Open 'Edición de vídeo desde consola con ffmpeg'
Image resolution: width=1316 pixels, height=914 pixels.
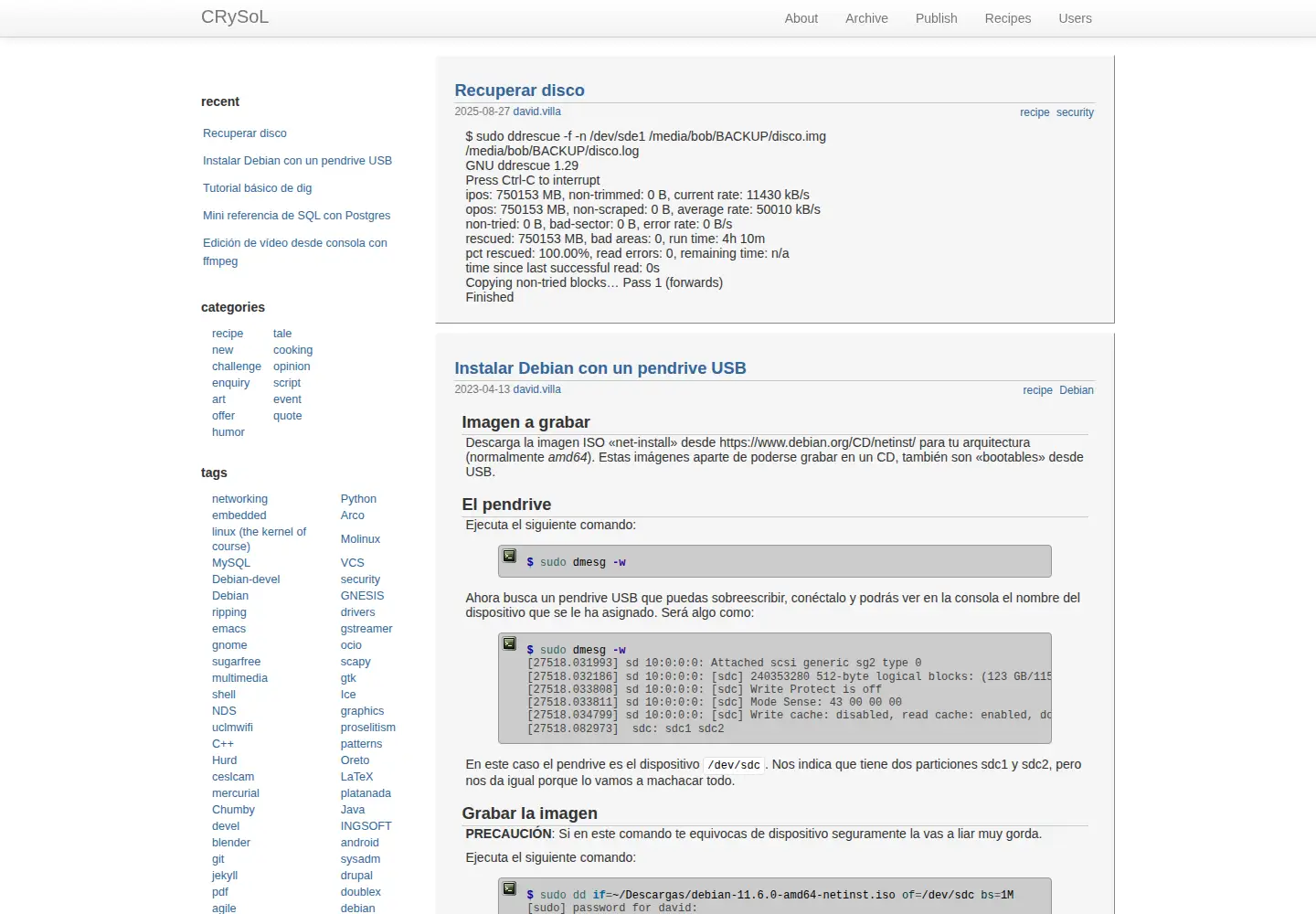point(295,252)
